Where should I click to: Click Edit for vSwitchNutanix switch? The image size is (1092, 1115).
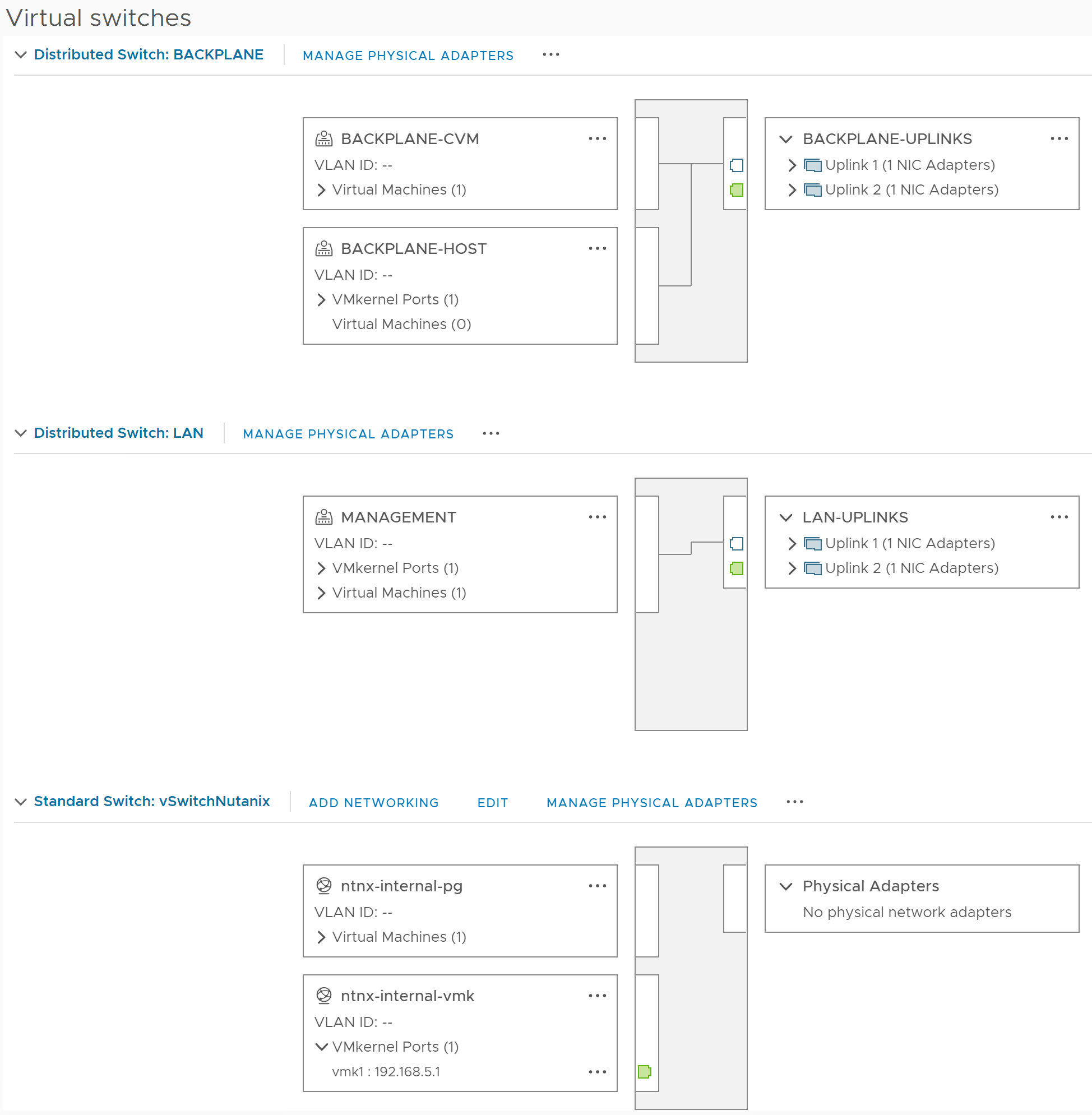pos(493,802)
